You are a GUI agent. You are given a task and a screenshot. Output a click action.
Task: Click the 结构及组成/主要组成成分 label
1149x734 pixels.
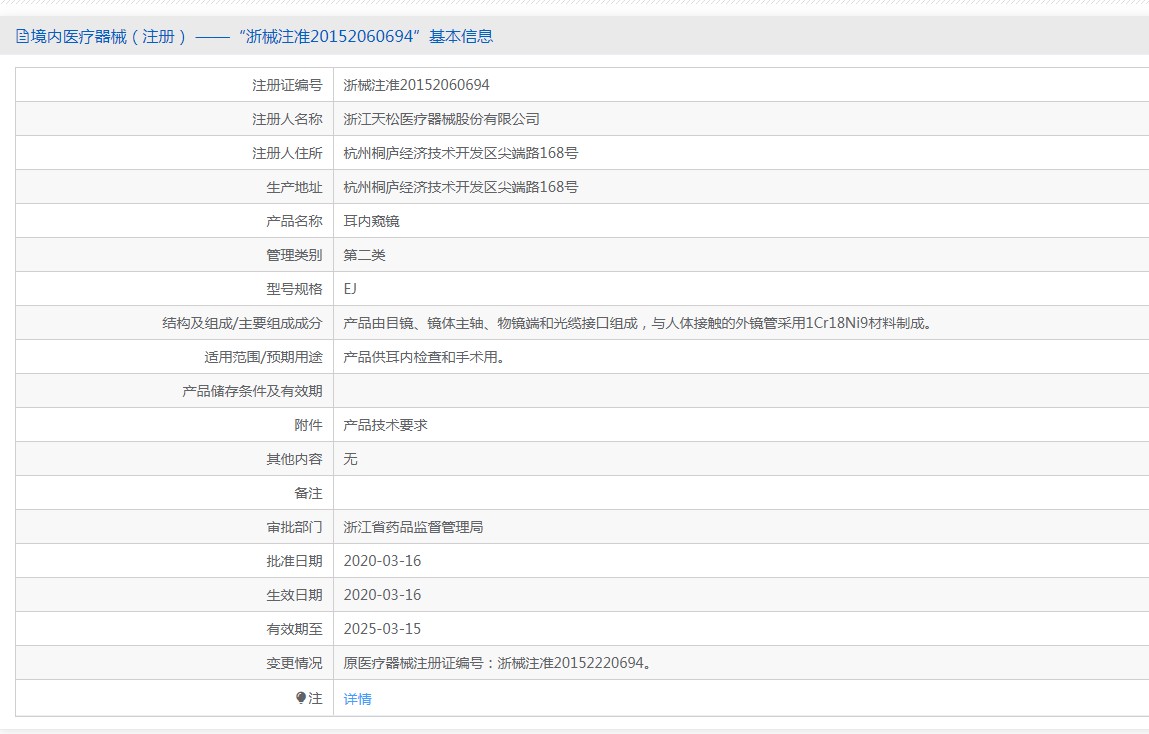(242, 323)
